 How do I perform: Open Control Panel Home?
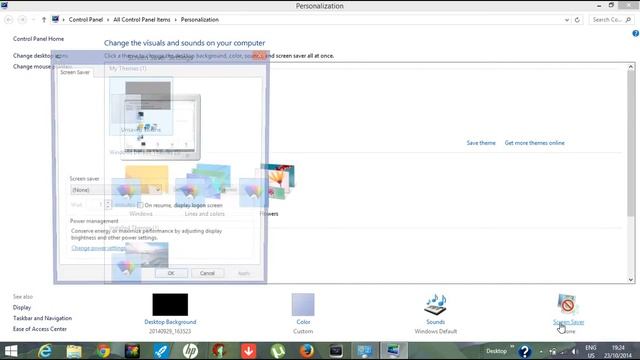pos(38,39)
